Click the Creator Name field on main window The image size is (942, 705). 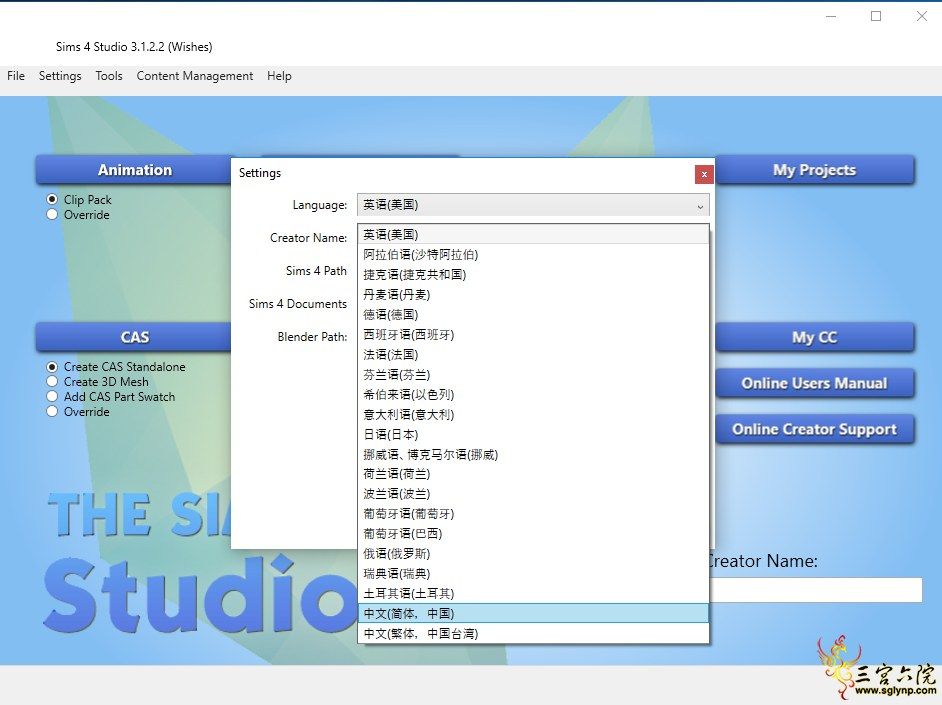point(816,590)
